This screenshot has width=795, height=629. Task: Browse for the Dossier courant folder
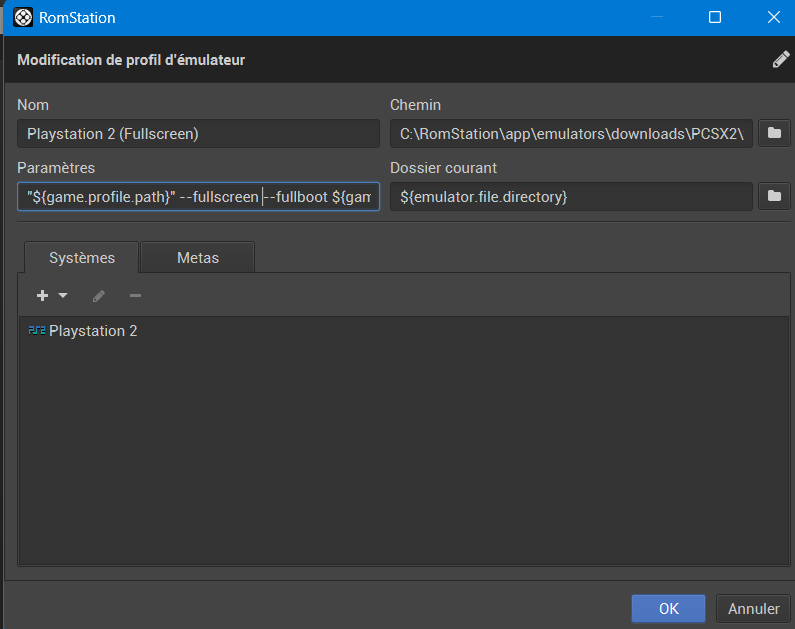click(773, 197)
